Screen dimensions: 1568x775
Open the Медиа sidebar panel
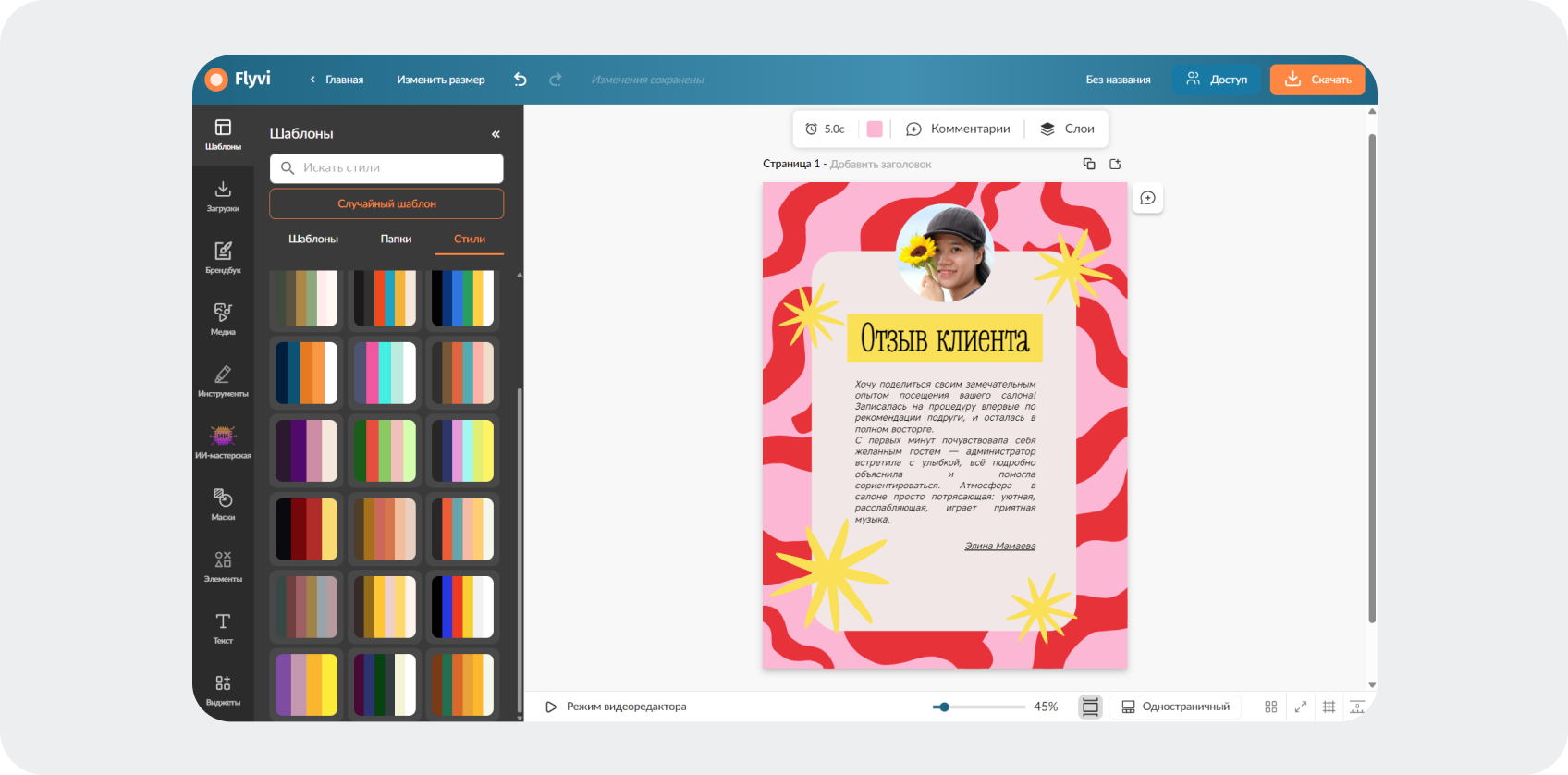coord(223,320)
